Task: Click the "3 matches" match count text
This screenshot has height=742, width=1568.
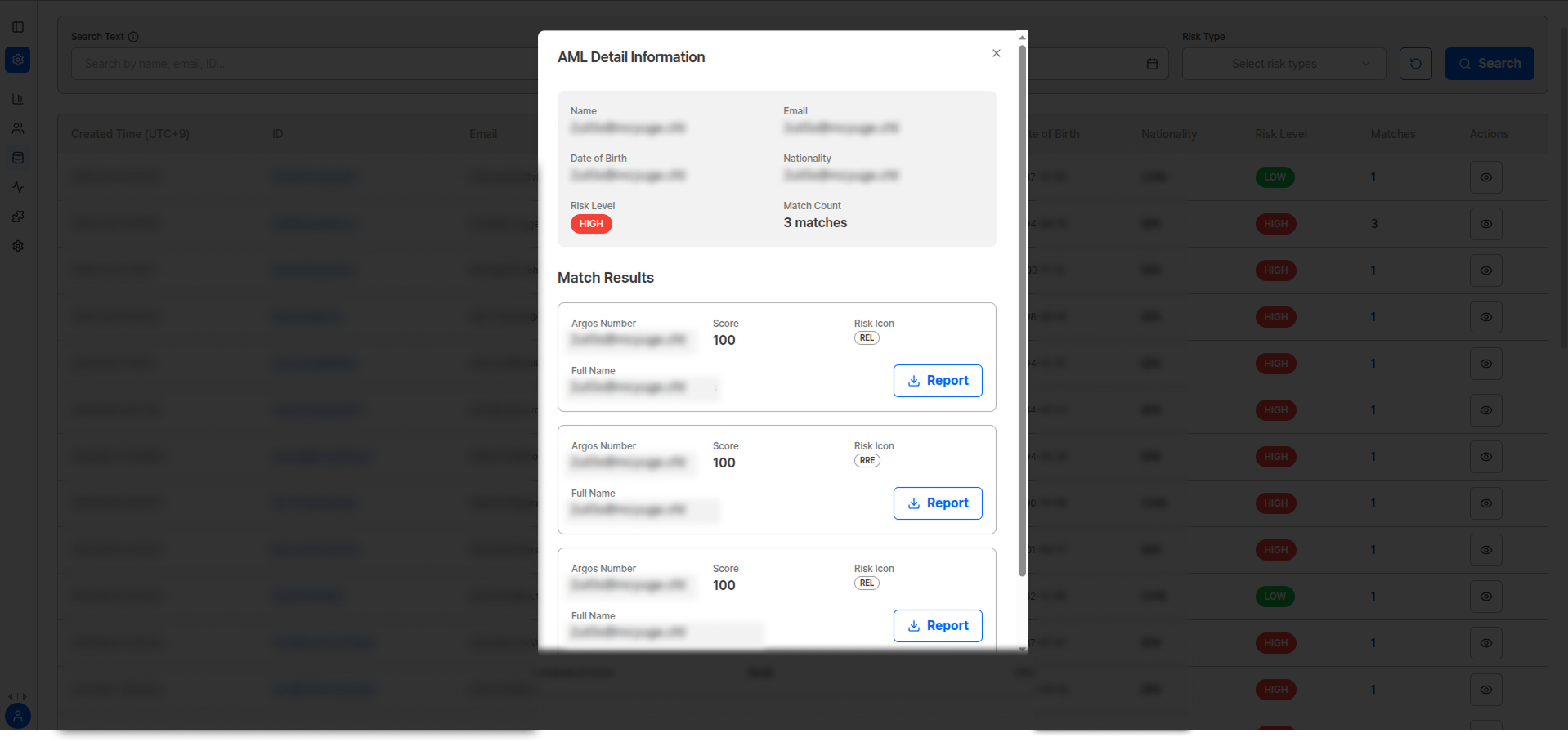Action: (x=815, y=223)
